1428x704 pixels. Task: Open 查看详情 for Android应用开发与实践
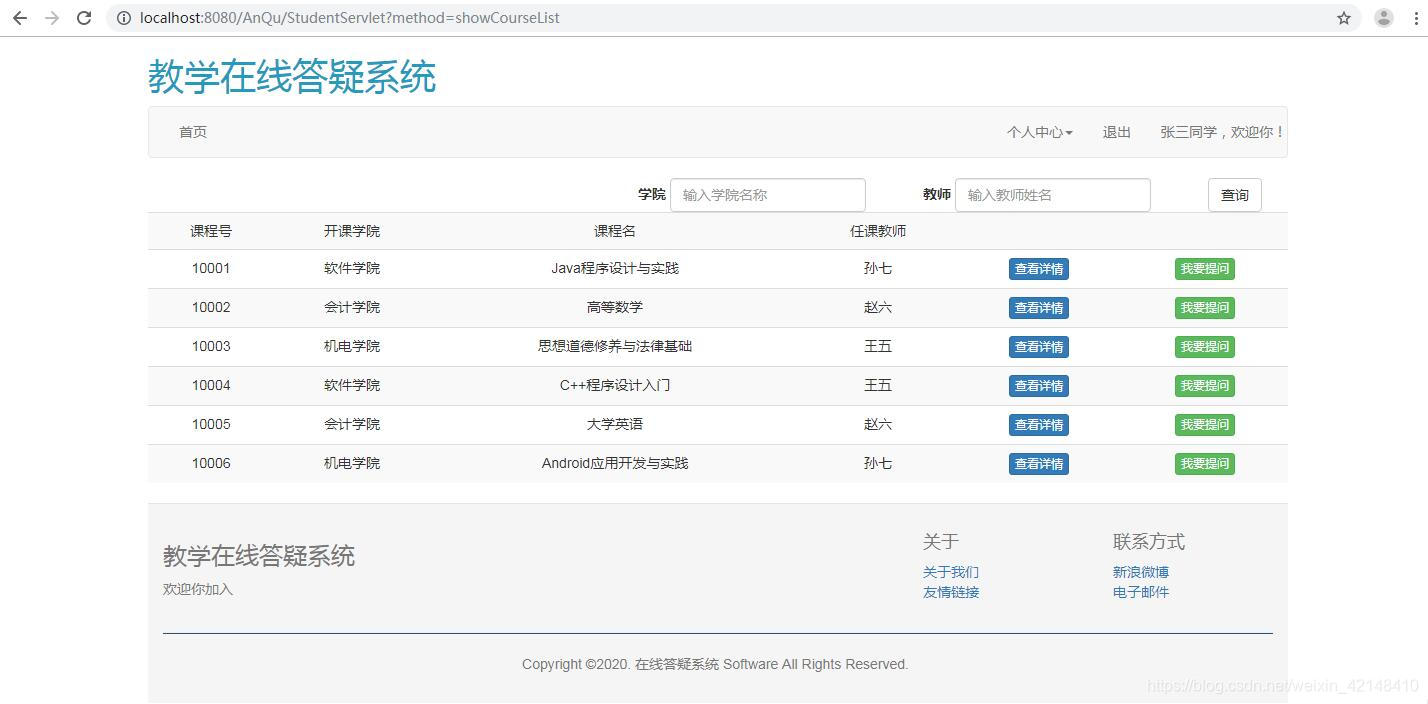click(1039, 464)
